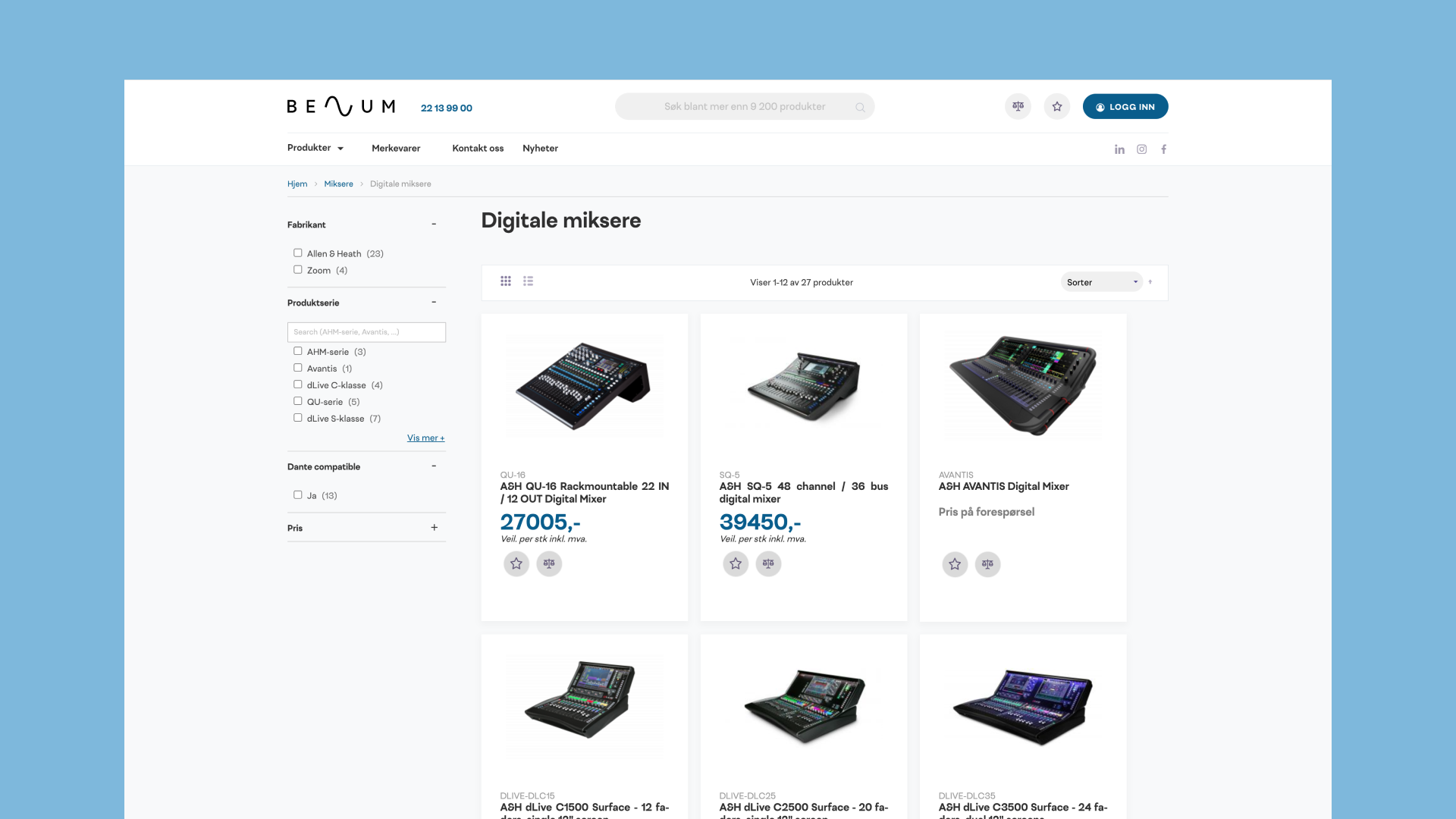
Task: Click the Produktserie search box
Action: (366, 332)
